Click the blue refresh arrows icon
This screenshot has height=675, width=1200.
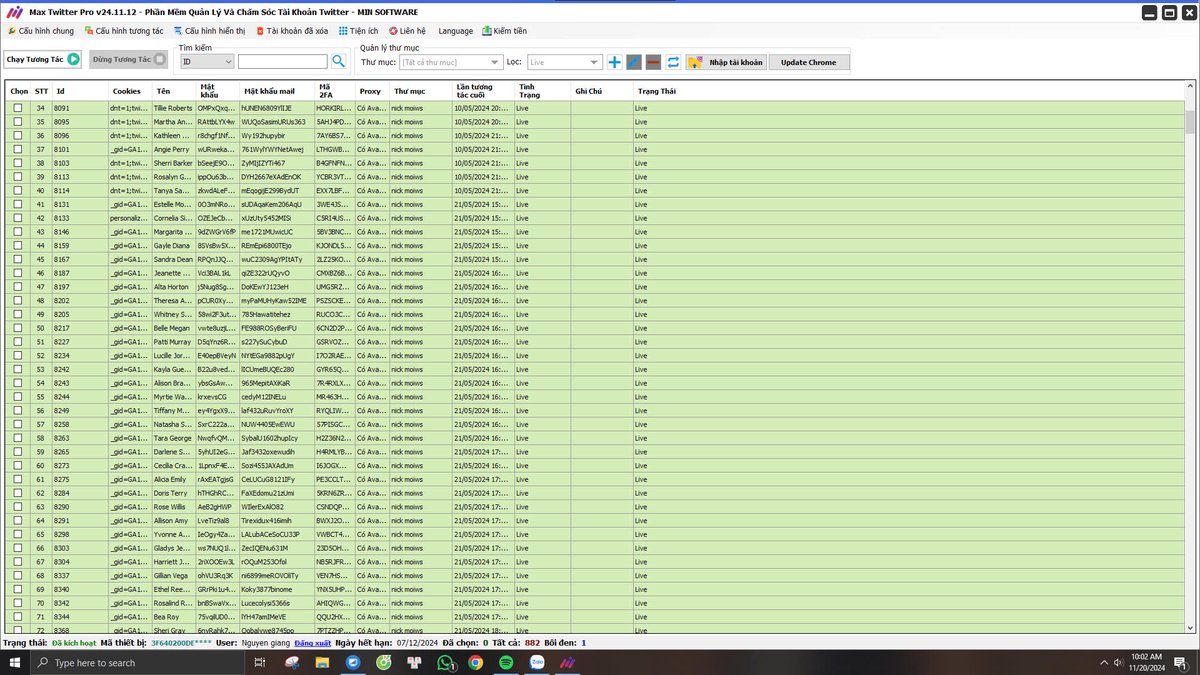click(x=673, y=62)
